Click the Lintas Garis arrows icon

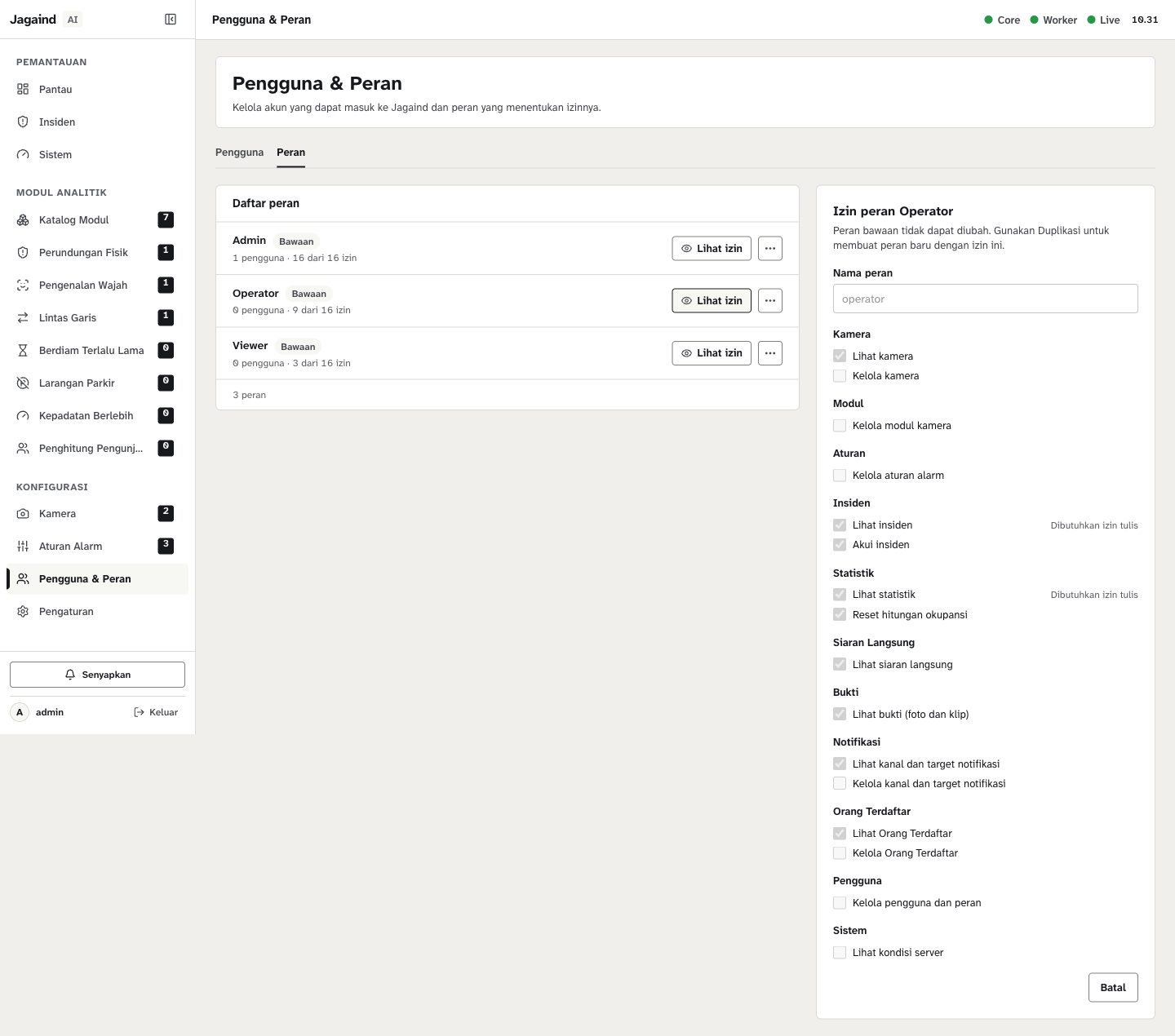tap(23, 317)
